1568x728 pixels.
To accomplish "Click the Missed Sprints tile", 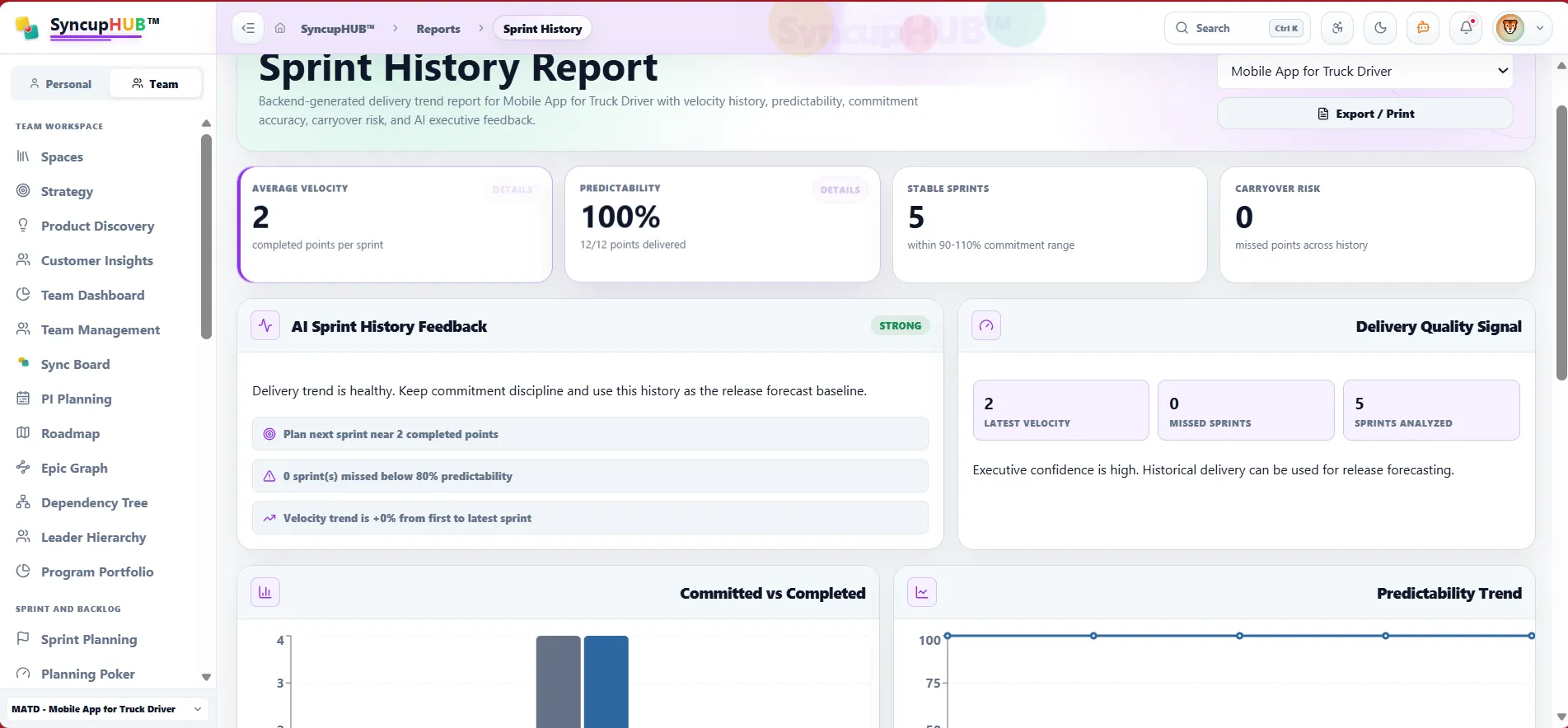I will coord(1246,410).
